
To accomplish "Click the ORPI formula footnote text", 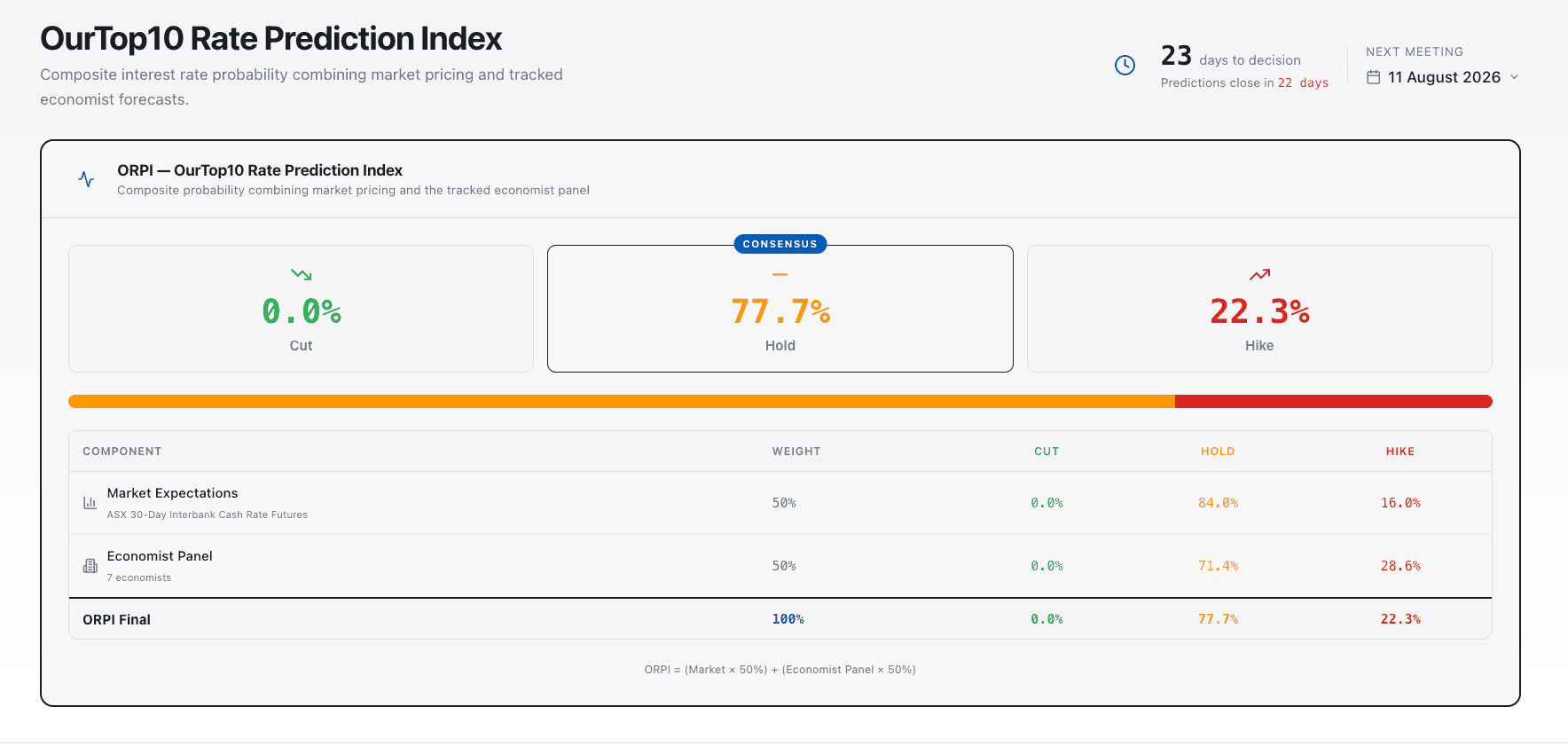I will tap(780, 670).
